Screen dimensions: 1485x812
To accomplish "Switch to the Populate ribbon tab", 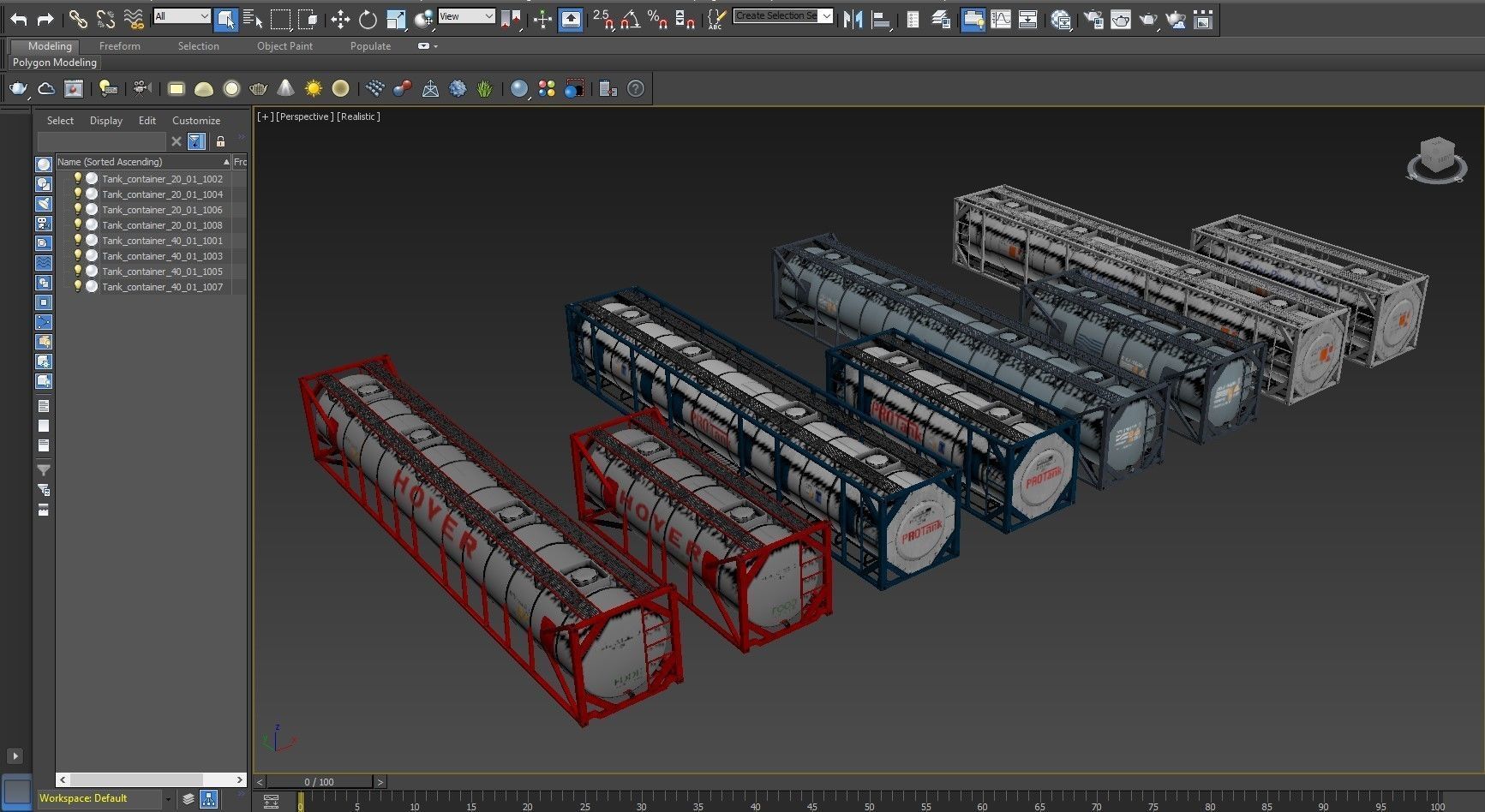I will click(x=371, y=46).
